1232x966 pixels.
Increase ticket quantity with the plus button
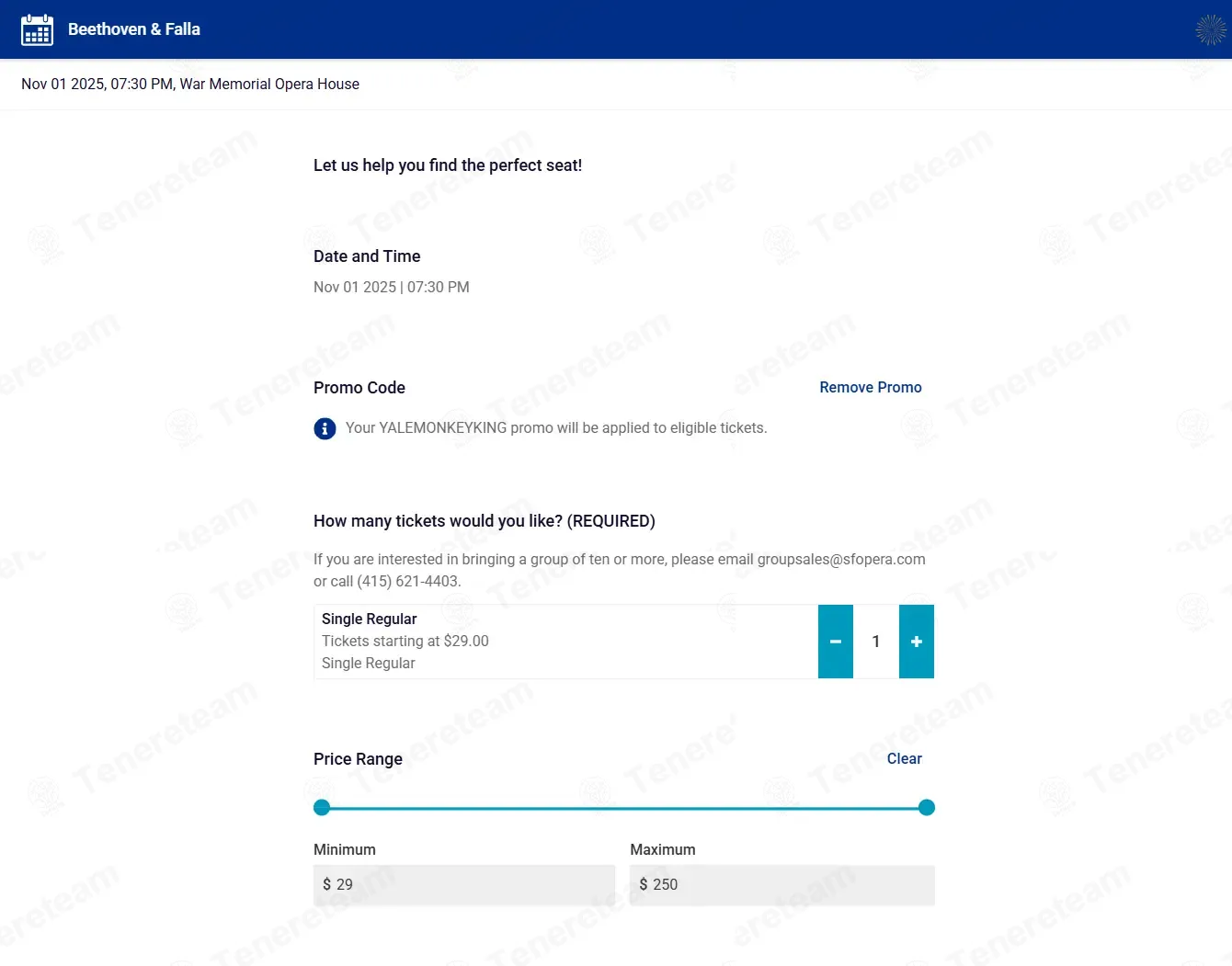click(x=916, y=642)
